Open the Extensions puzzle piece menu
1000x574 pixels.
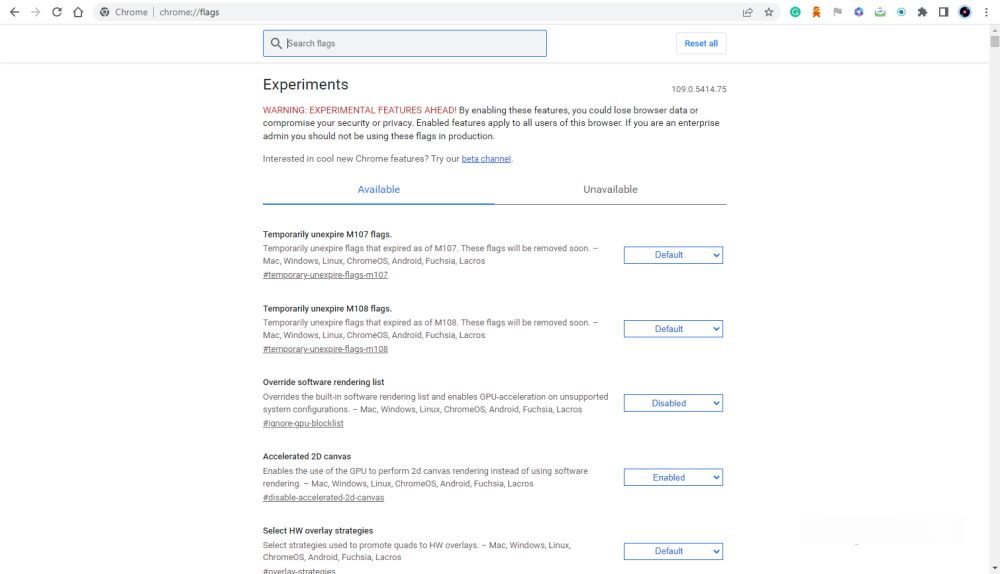[x=922, y=12]
